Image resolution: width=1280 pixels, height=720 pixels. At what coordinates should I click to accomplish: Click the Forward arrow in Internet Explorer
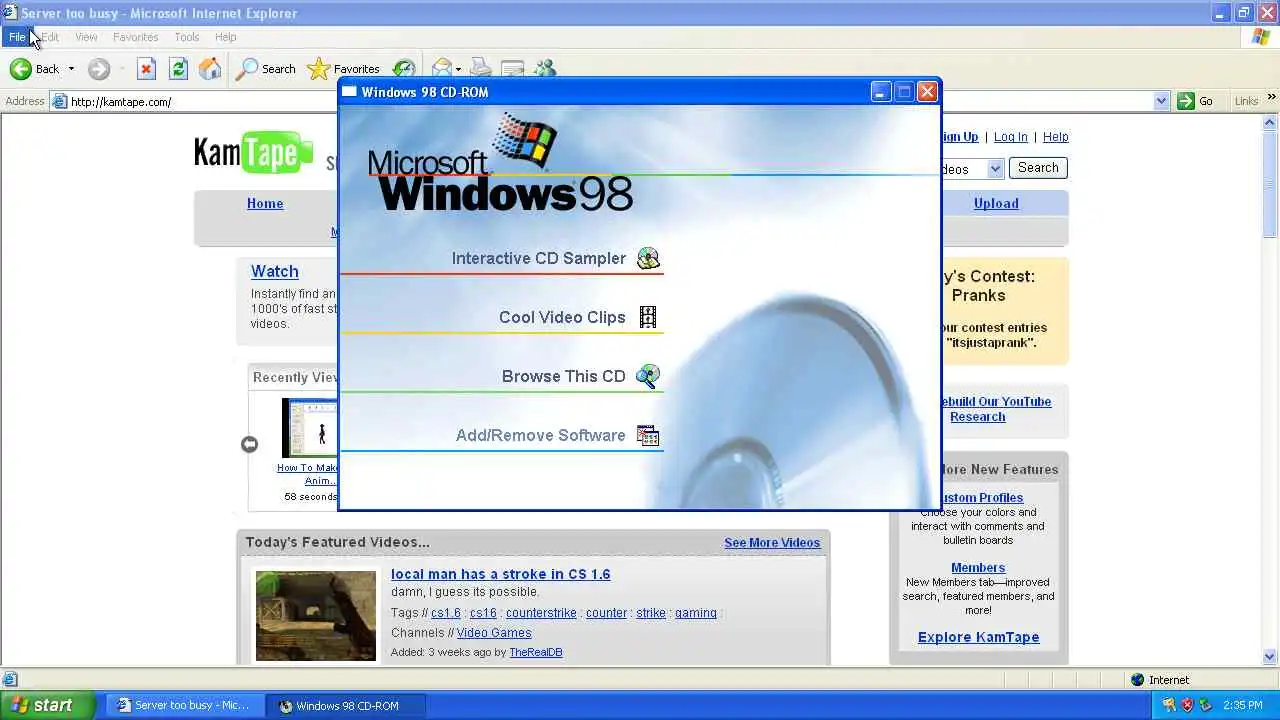tap(98, 69)
